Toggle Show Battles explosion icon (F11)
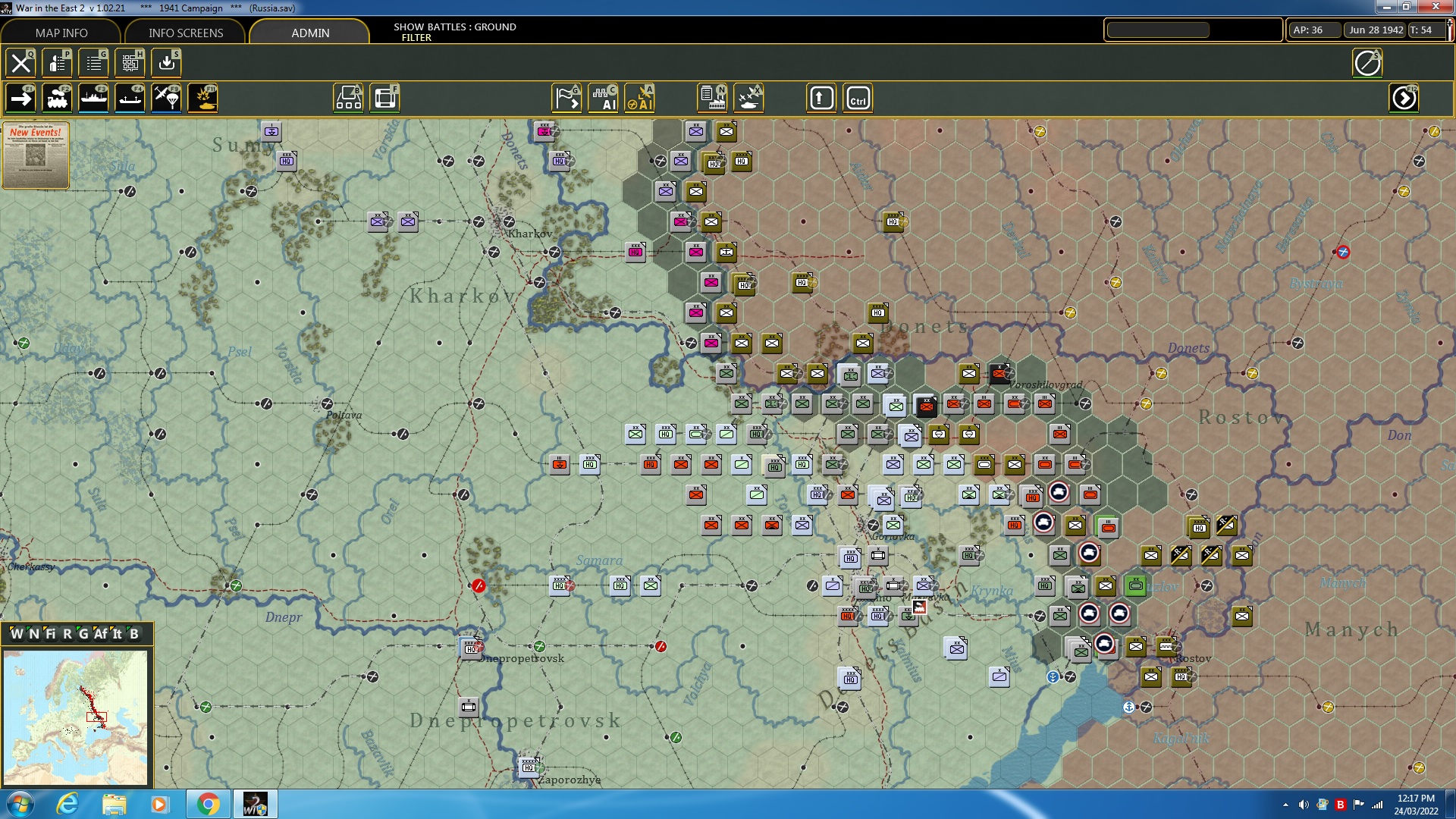This screenshot has height=819, width=1456. [x=203, y=99]
